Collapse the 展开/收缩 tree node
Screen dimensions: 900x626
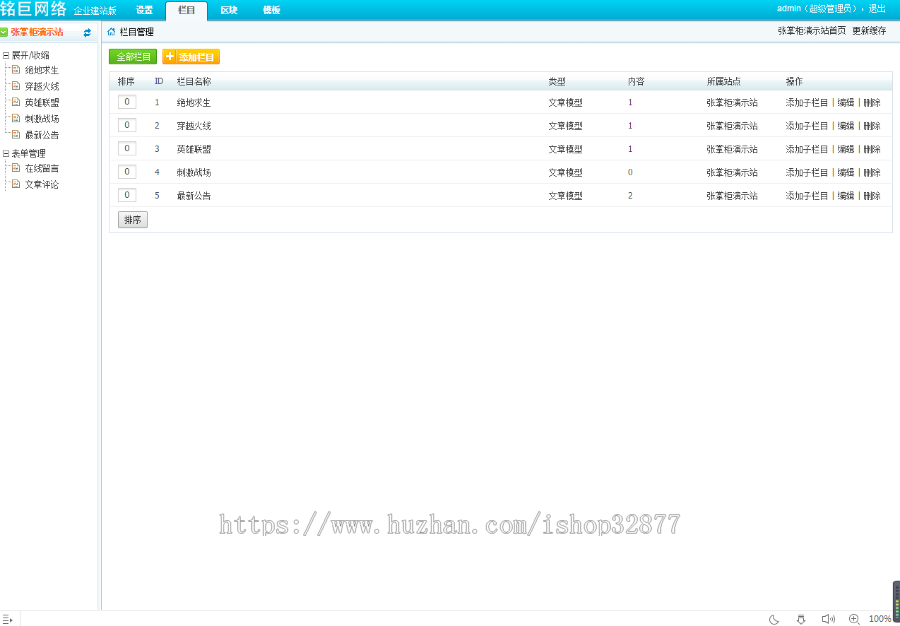tap(6, 56)
